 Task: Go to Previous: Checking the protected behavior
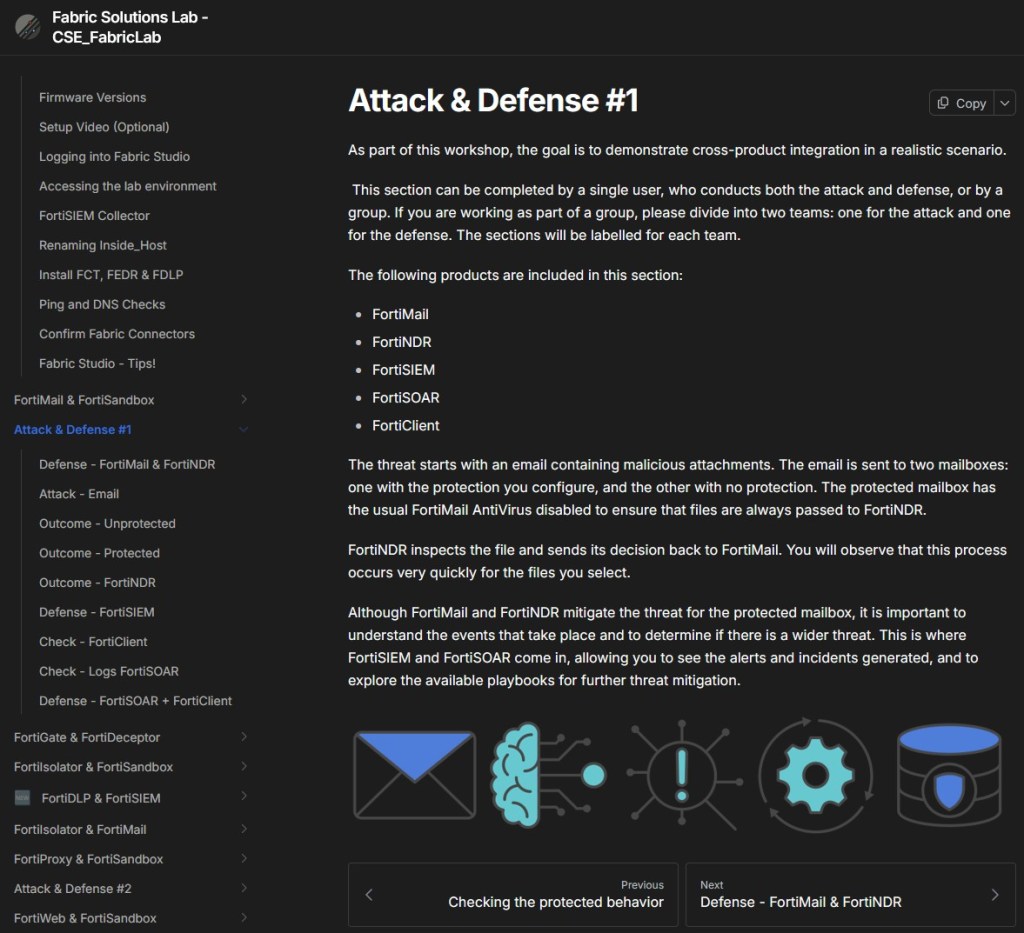(x=513, y=894)
